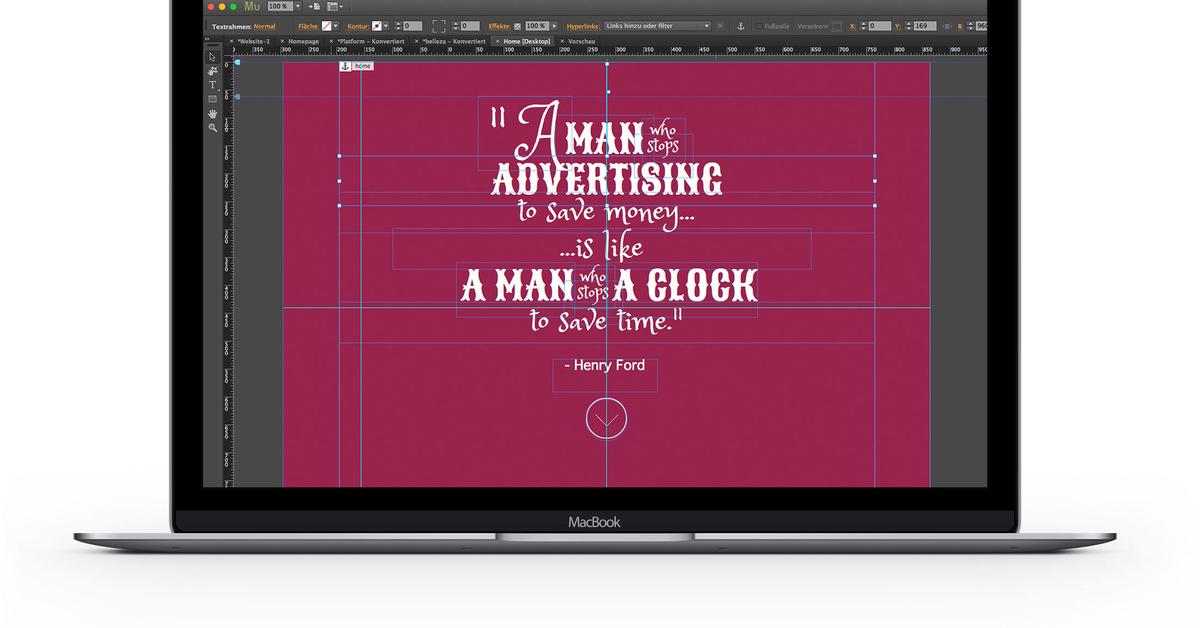Switch to the *Platform – Konvertiert tab
The height and width of the screenshot is (628, 1200).
(370, 41)
